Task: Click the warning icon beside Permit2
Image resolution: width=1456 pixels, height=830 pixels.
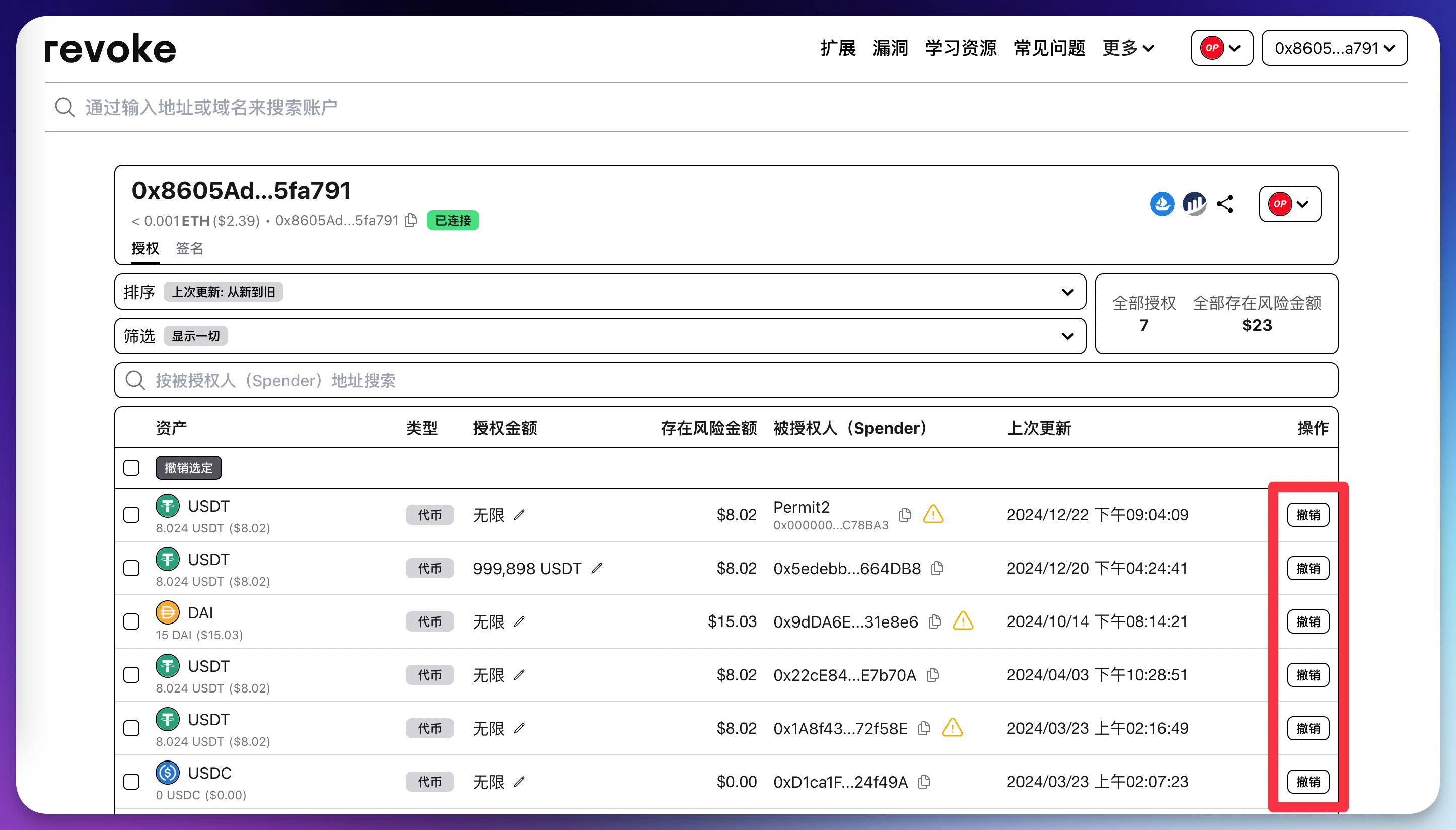Action: click(x=933, y=514)
